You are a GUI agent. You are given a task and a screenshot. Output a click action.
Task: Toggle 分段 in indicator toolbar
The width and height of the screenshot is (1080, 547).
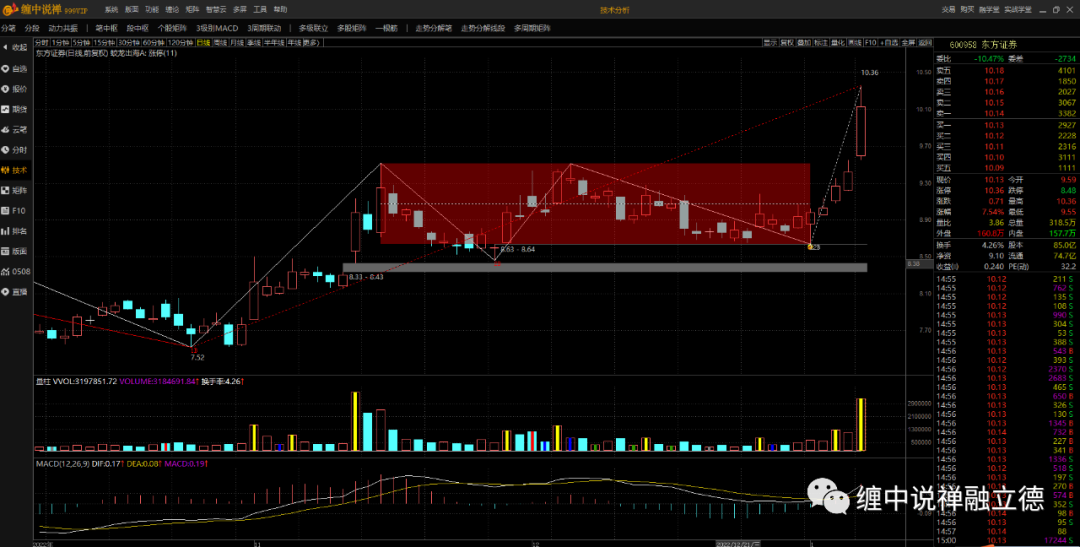pos(32,28)
